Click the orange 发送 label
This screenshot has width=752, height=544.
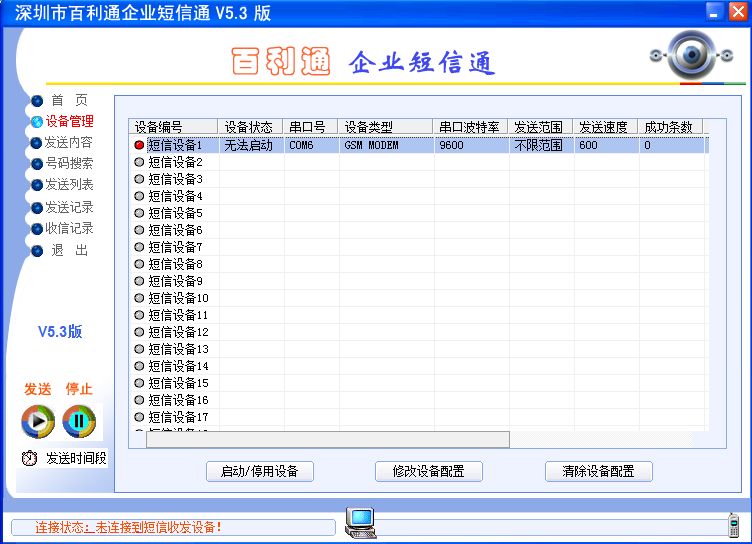(38, 389)
